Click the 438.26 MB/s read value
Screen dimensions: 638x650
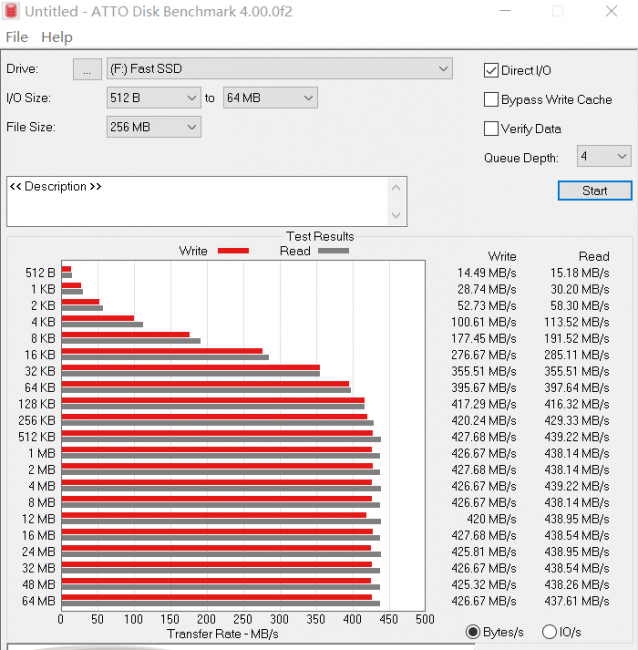[x=577, y=585]
